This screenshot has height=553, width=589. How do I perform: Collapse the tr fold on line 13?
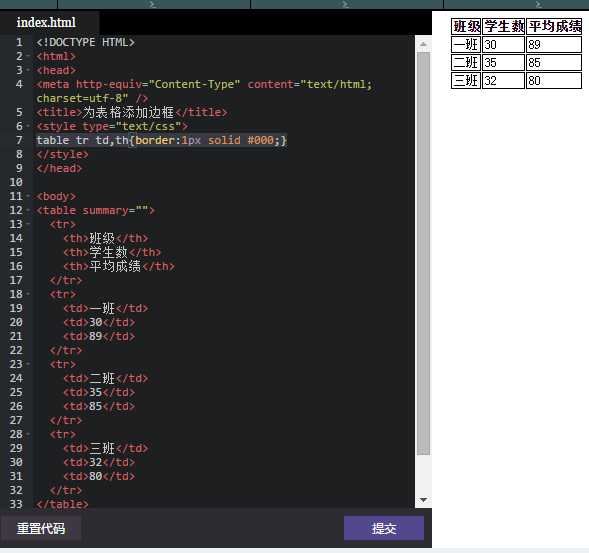point(29,224)
